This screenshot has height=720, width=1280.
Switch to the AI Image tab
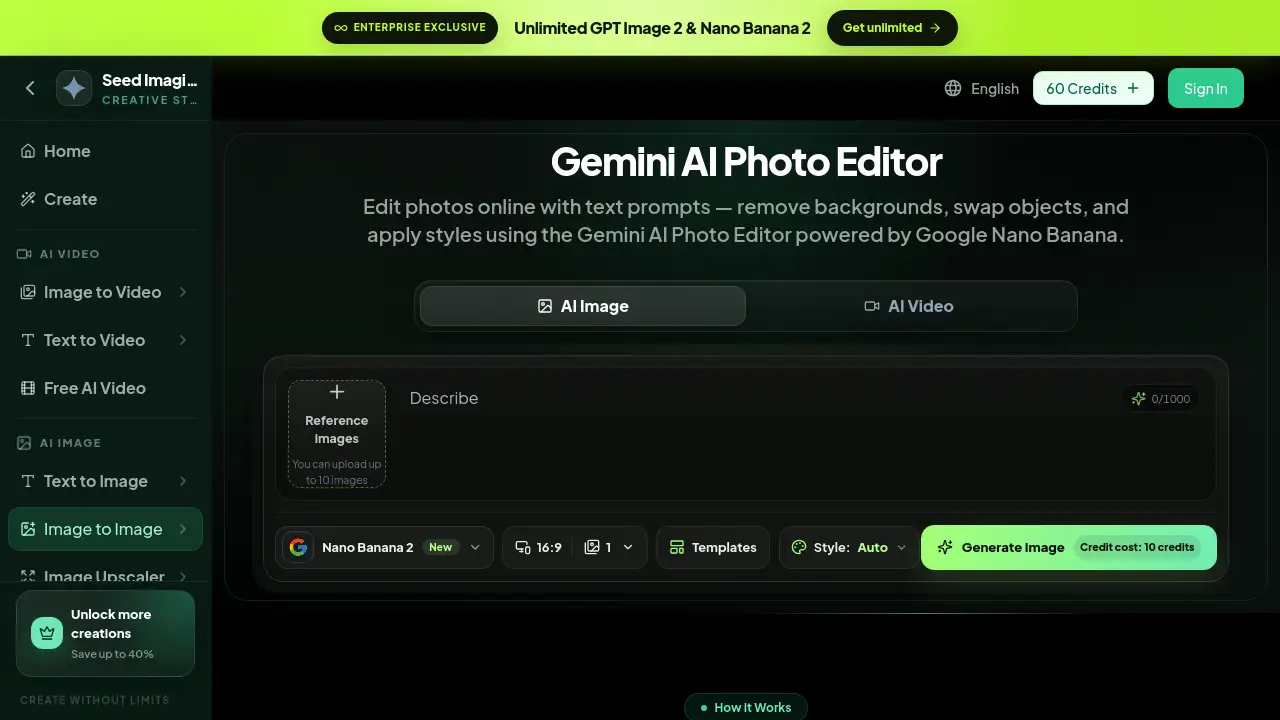point(583,306)
